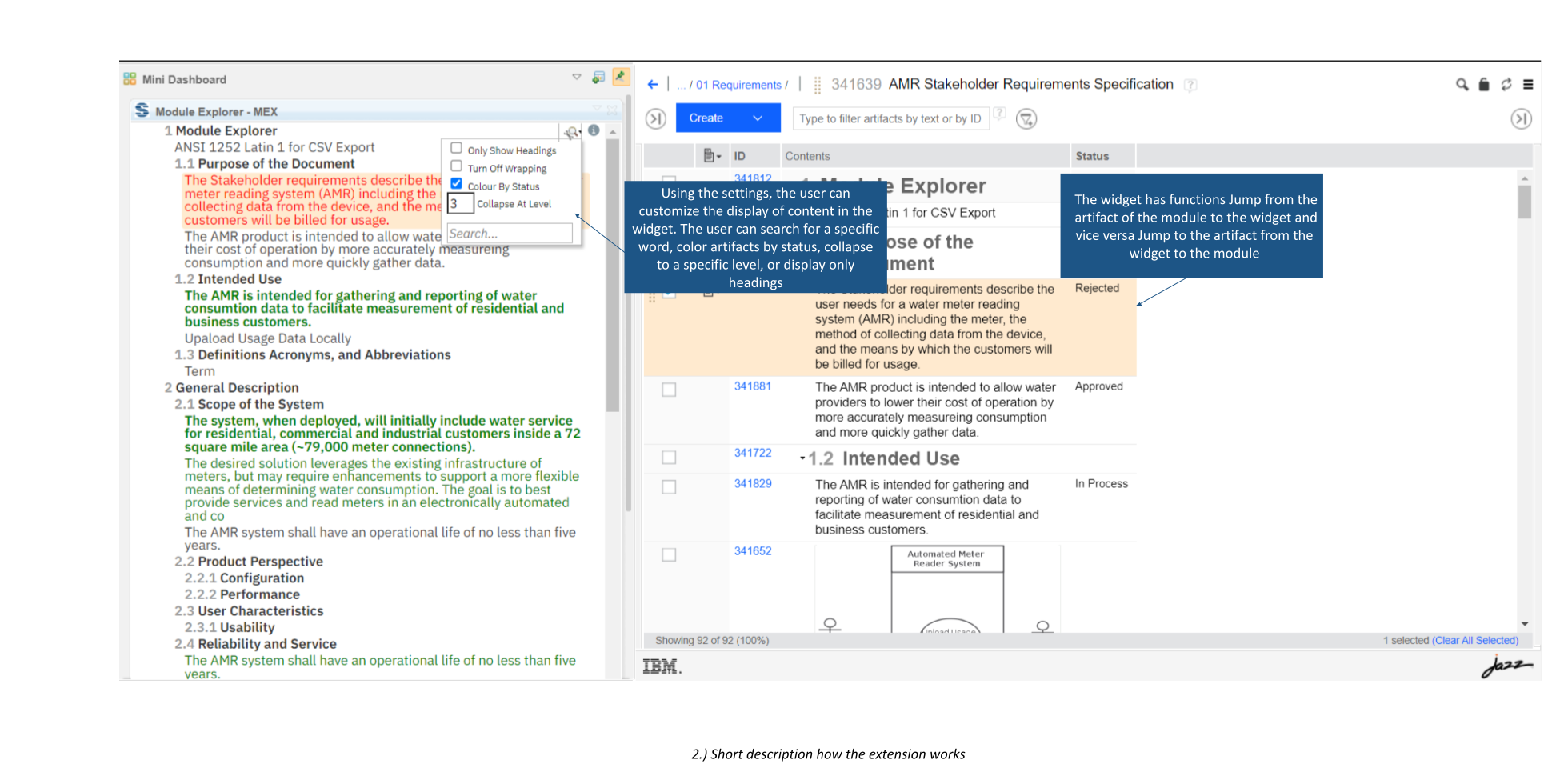Close the Module Explorer MEX widget
The image size is (1560, 784).
(x=612, y=109)
